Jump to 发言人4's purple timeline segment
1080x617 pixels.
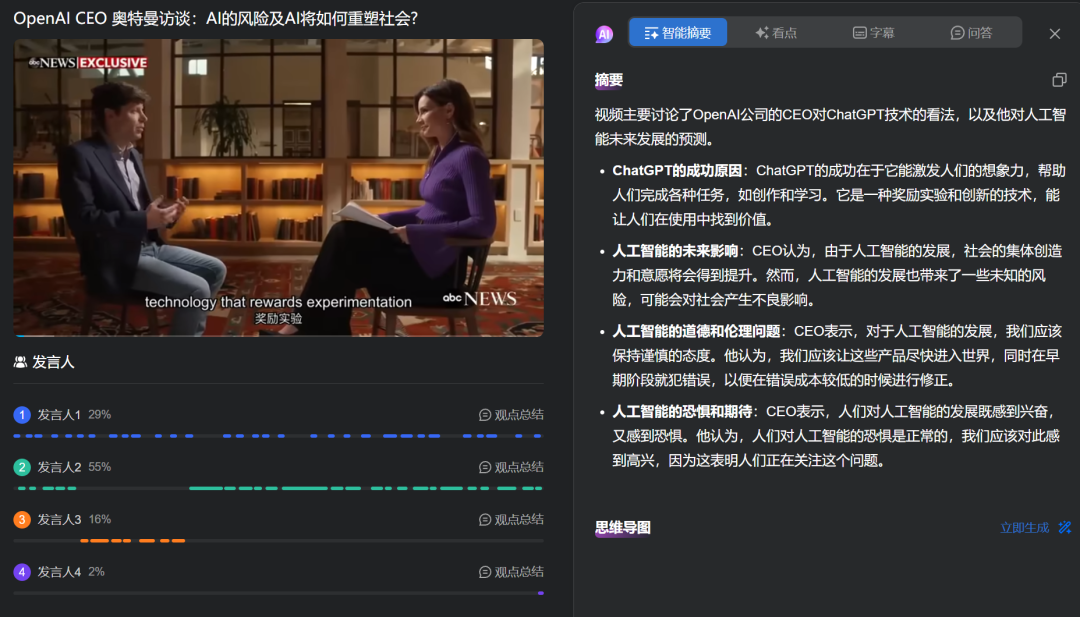(x=541, y=593)
